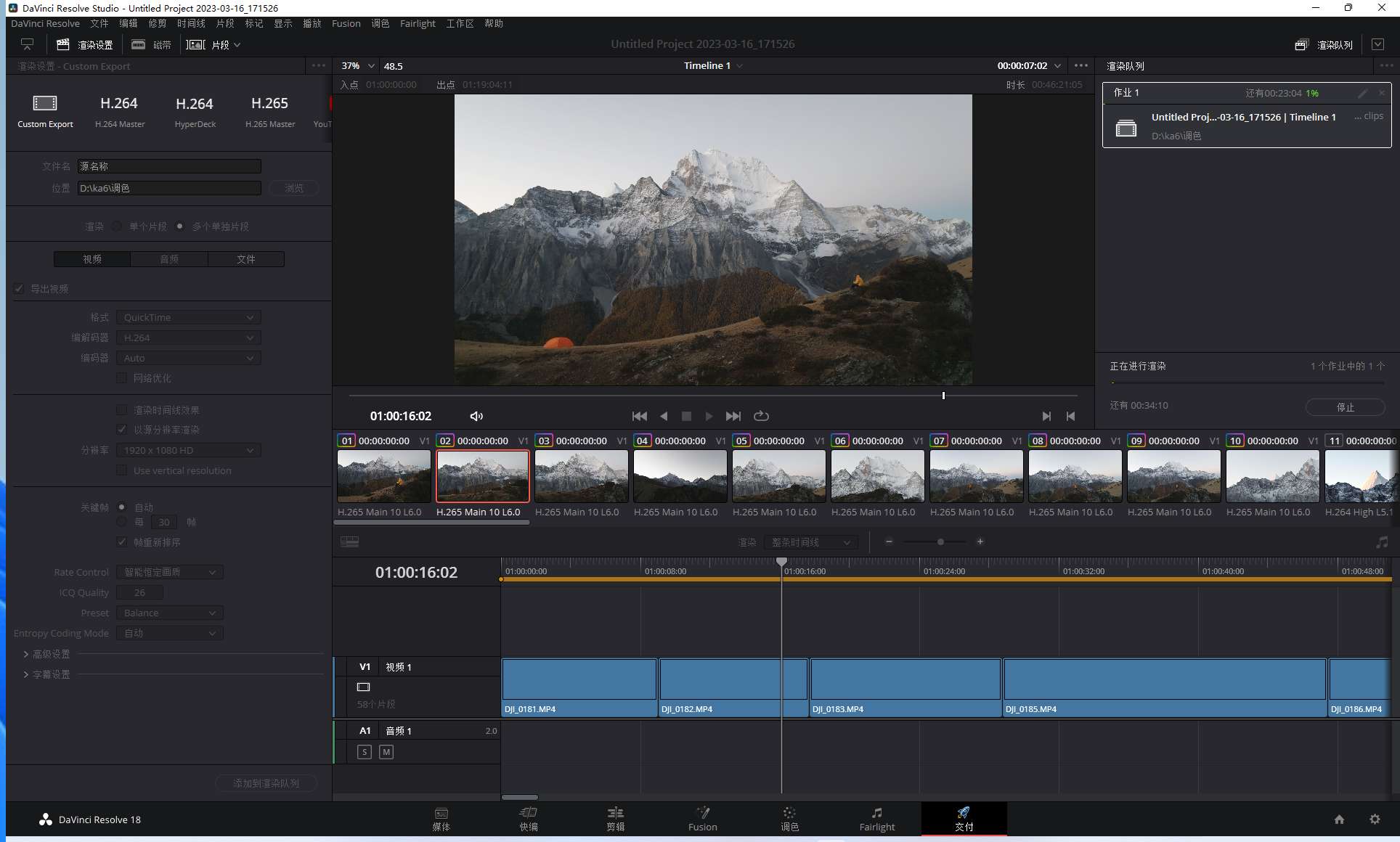The height and width of the screenshot is (842, 1400).
Task: Open the Fusion menu in menu bar
Action: 346,23
